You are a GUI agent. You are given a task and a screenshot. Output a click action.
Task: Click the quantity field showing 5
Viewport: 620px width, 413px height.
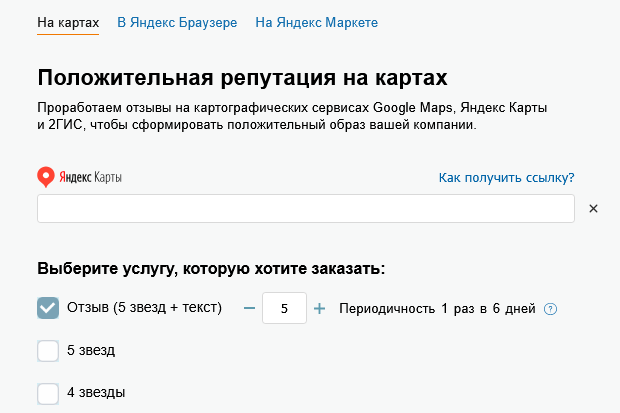pos(284,309)
